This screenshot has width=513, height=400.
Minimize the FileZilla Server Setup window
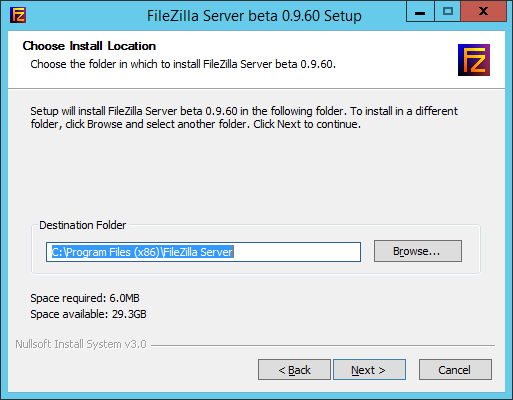click(x=420, y=12)
